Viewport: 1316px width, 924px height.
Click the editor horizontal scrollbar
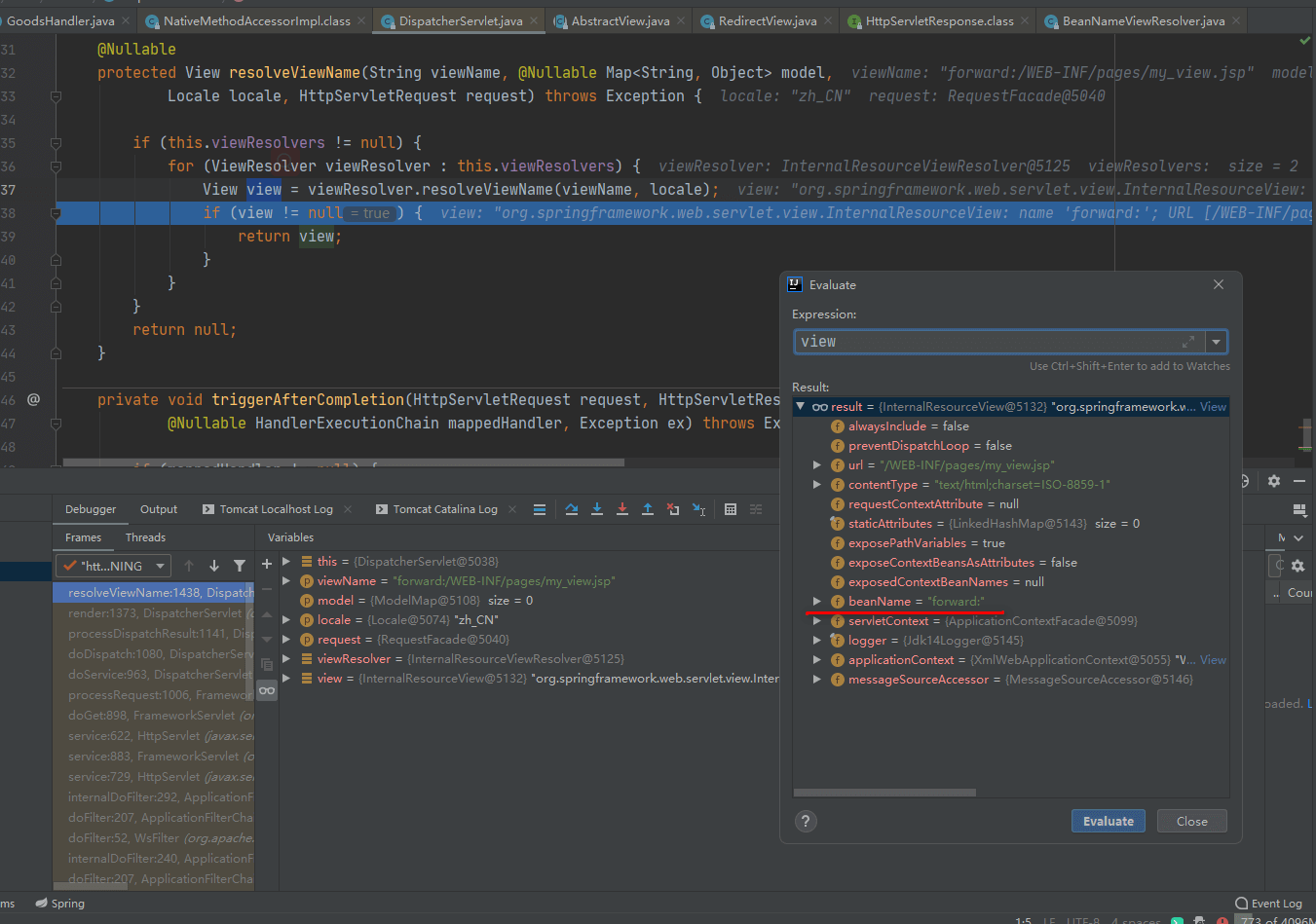pos(343,462)
